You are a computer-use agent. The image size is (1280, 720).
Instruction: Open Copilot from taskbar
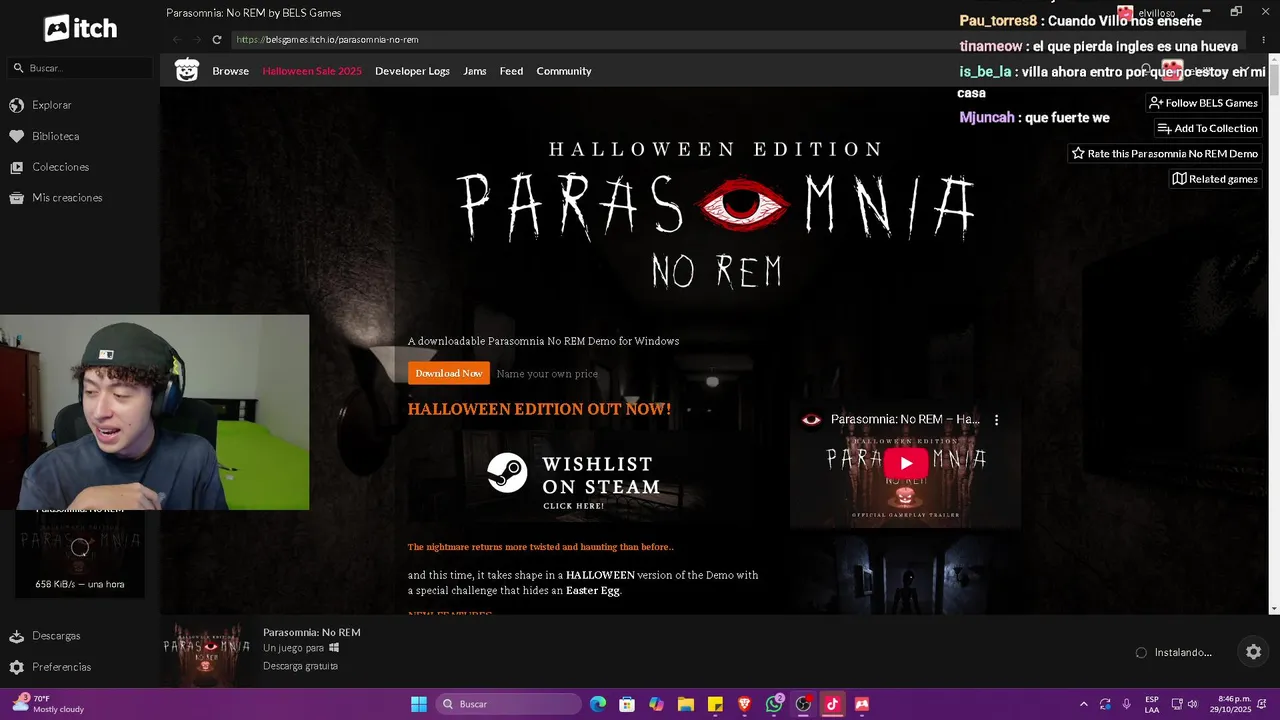[656, 704]
